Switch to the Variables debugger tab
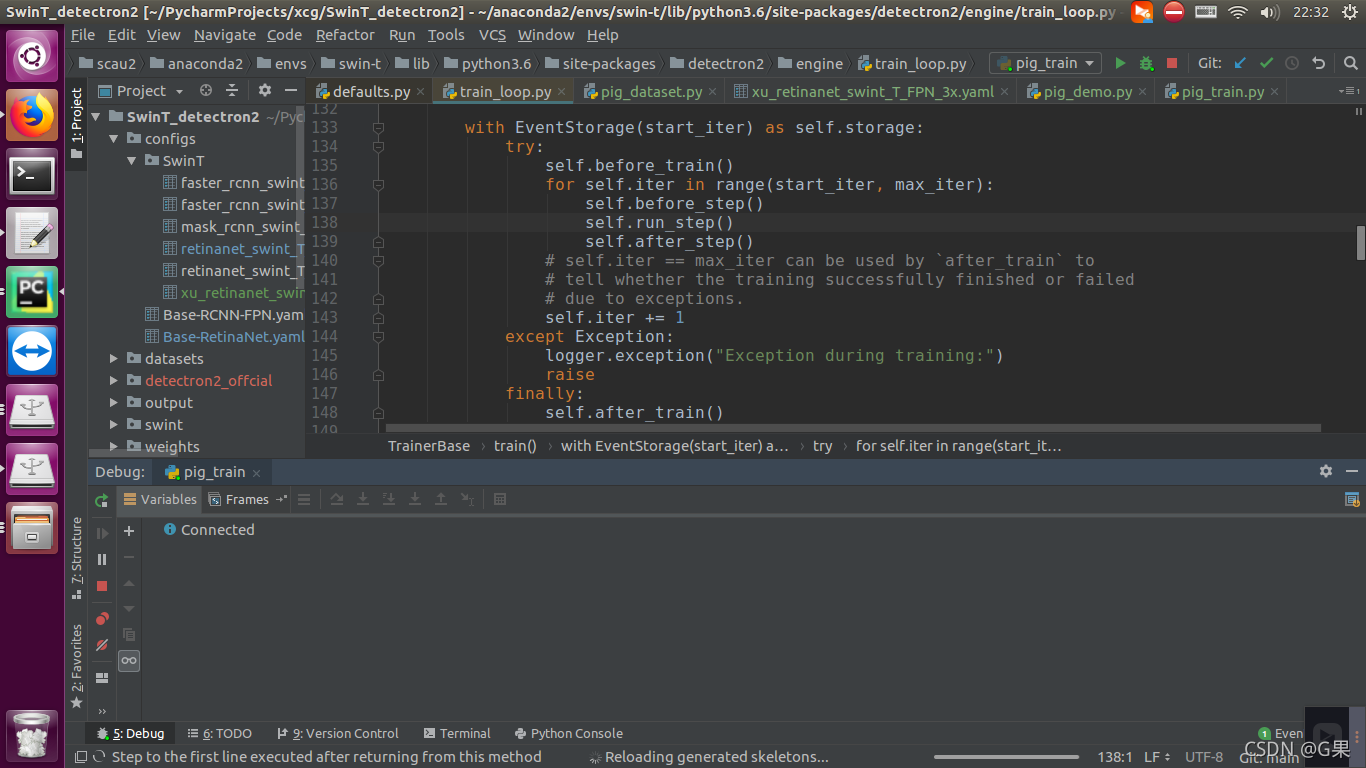The height and width of the screenshot is (768, 1366). 160,499
